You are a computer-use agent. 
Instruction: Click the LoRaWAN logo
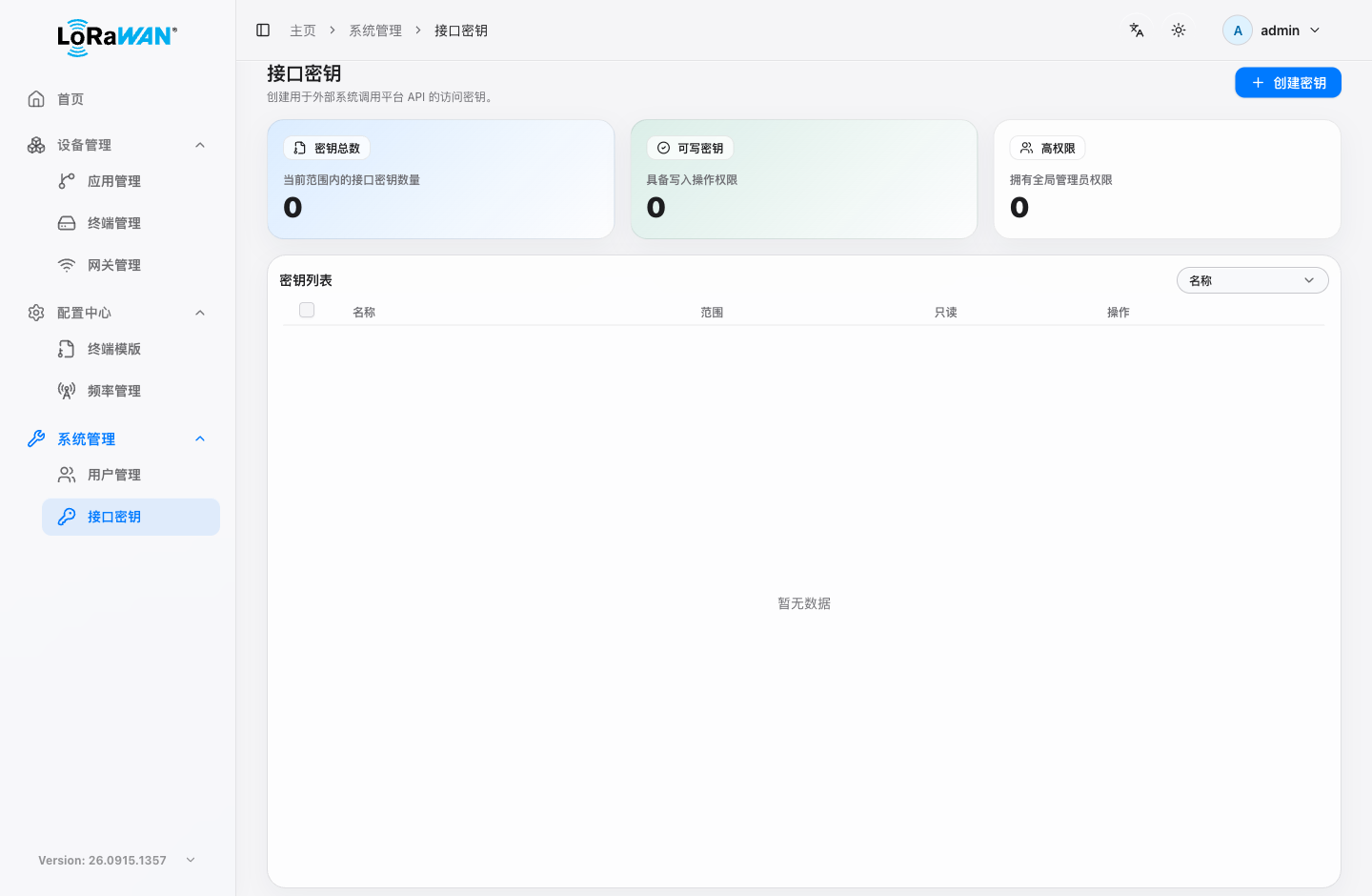pyautogui.click(x=117, y=37)
